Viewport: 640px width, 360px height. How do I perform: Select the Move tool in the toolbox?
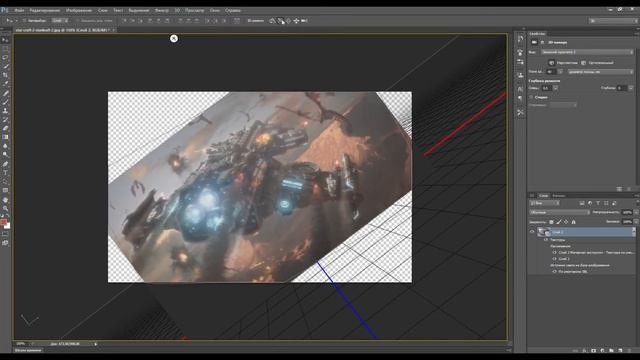coord(5,40)
